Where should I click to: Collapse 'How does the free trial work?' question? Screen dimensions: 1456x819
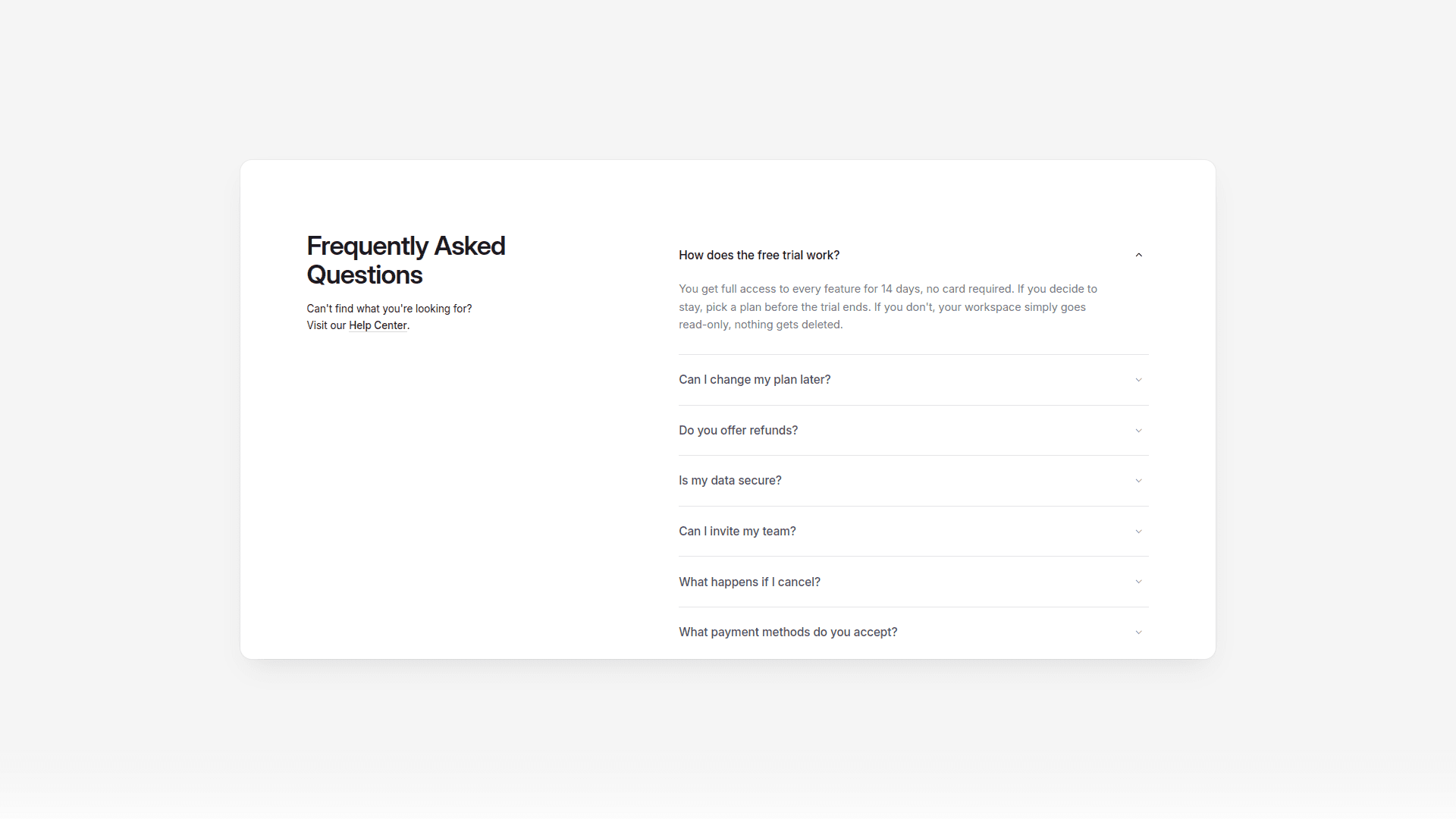(913, 256)
